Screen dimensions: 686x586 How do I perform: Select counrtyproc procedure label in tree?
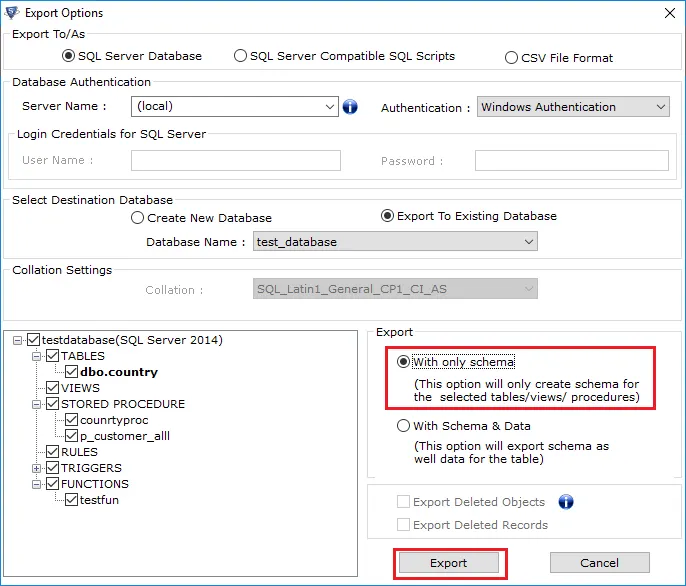pyautogui.click(x=114, y=420)
